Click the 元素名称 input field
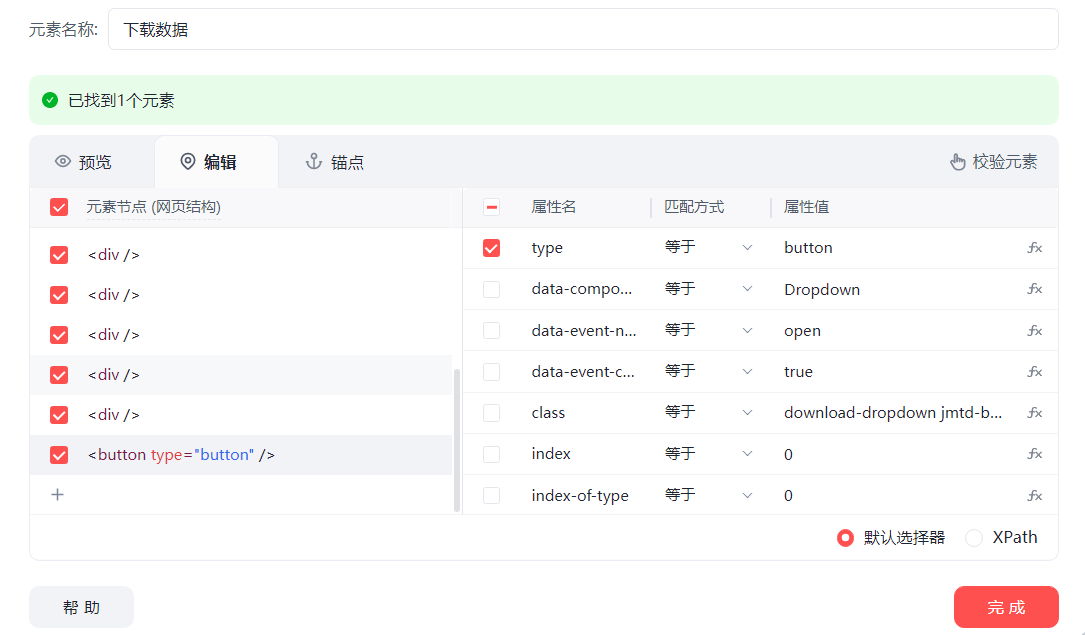 tap(583, 29)
